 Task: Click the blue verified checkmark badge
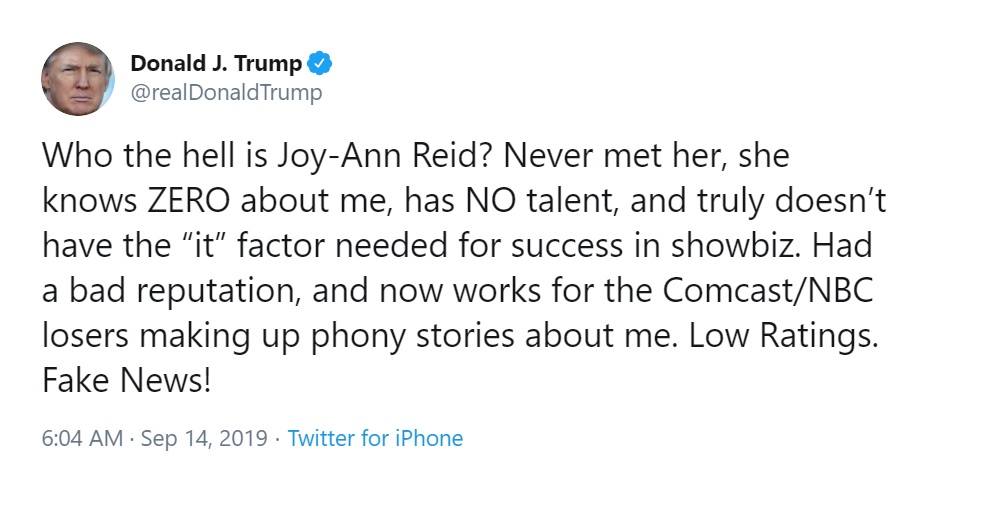(319, 64)
